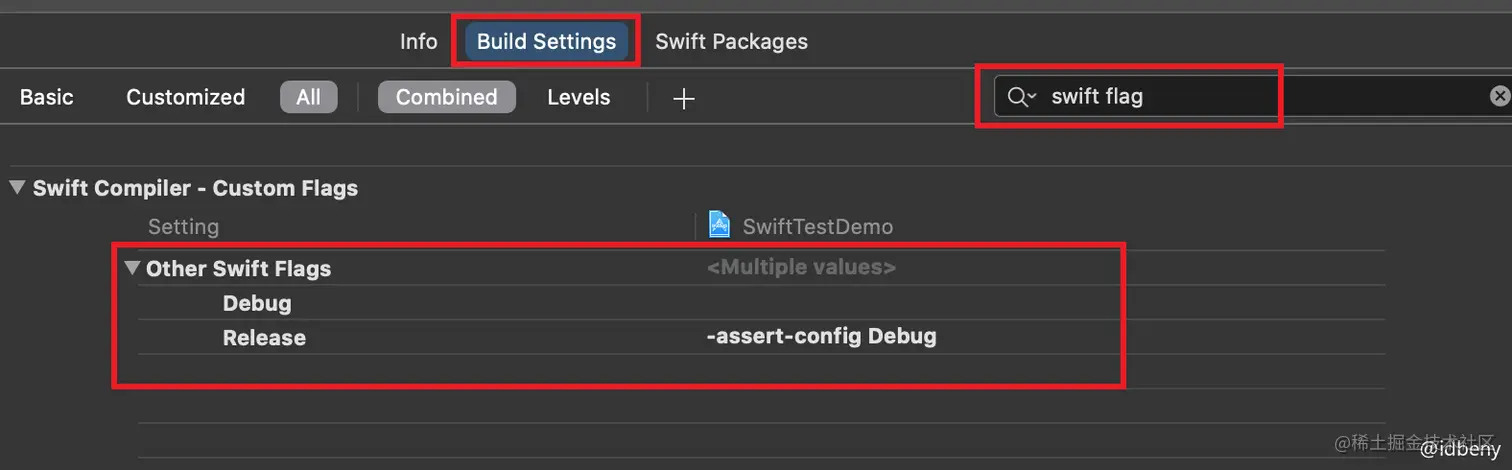Switch to the Swift Packages tab
This screenshot has height=470, width=1512.
click(731, 42)
